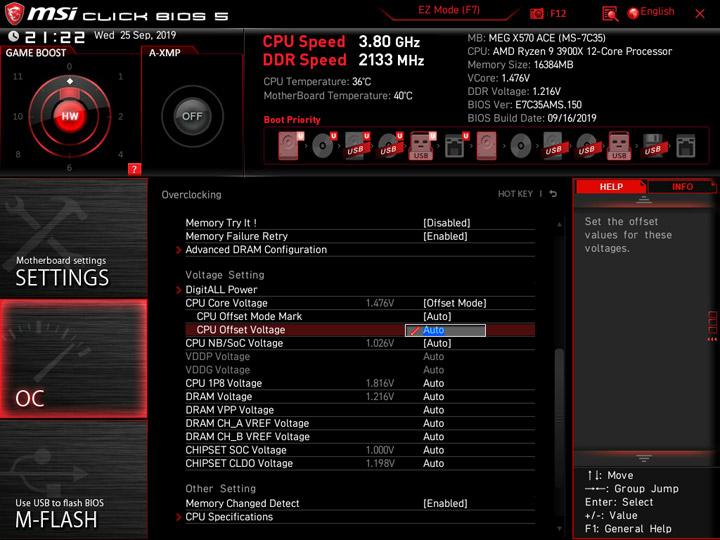Change Memory Failure Retry [Enabled] value
This screenshot has height=540, width=720.
[445, 236]
